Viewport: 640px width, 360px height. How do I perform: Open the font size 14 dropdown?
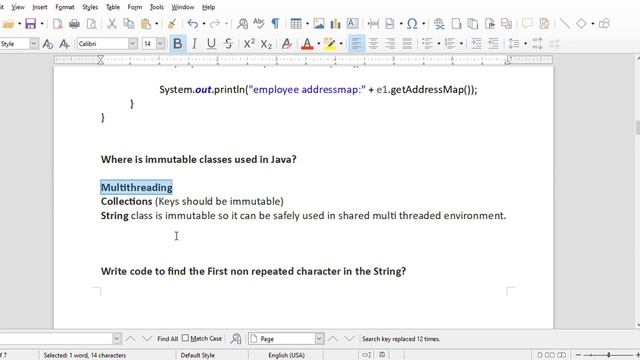click(x=160, y=44)
